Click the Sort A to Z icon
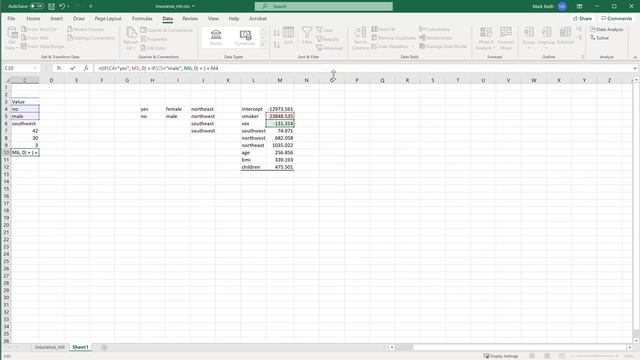Image resolution: width=640 pixels, height=360 pixels. (x=276, y=33)
